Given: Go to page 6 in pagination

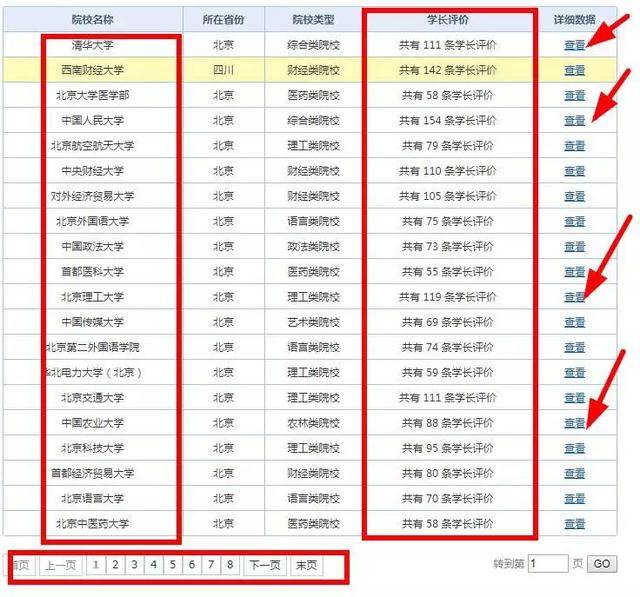Looking at the screenshot, I should 192,565.
